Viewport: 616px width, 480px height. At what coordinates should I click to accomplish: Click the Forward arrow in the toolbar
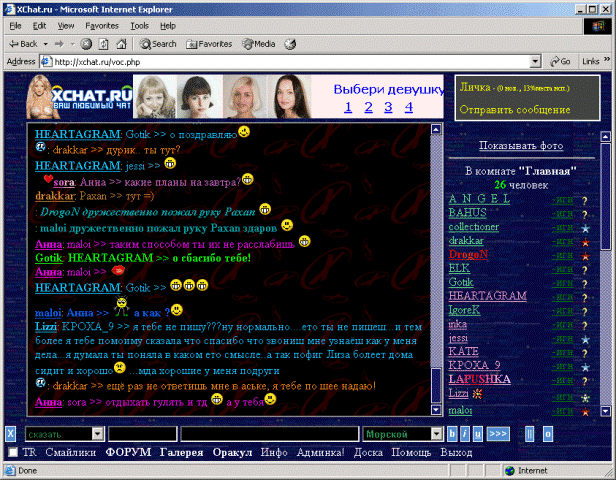click(x=59, y=44)
